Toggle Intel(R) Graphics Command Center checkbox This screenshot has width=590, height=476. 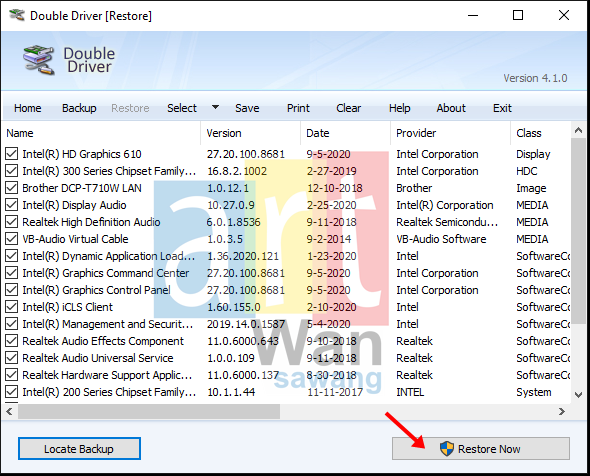(x=12, y=273)
